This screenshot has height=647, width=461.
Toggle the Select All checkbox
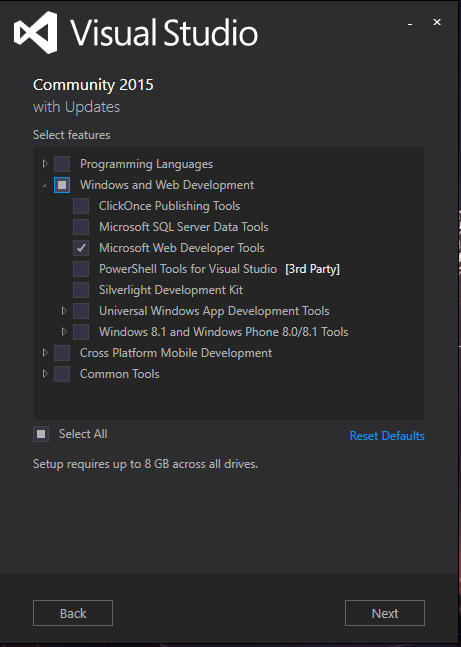pos(41,434)
